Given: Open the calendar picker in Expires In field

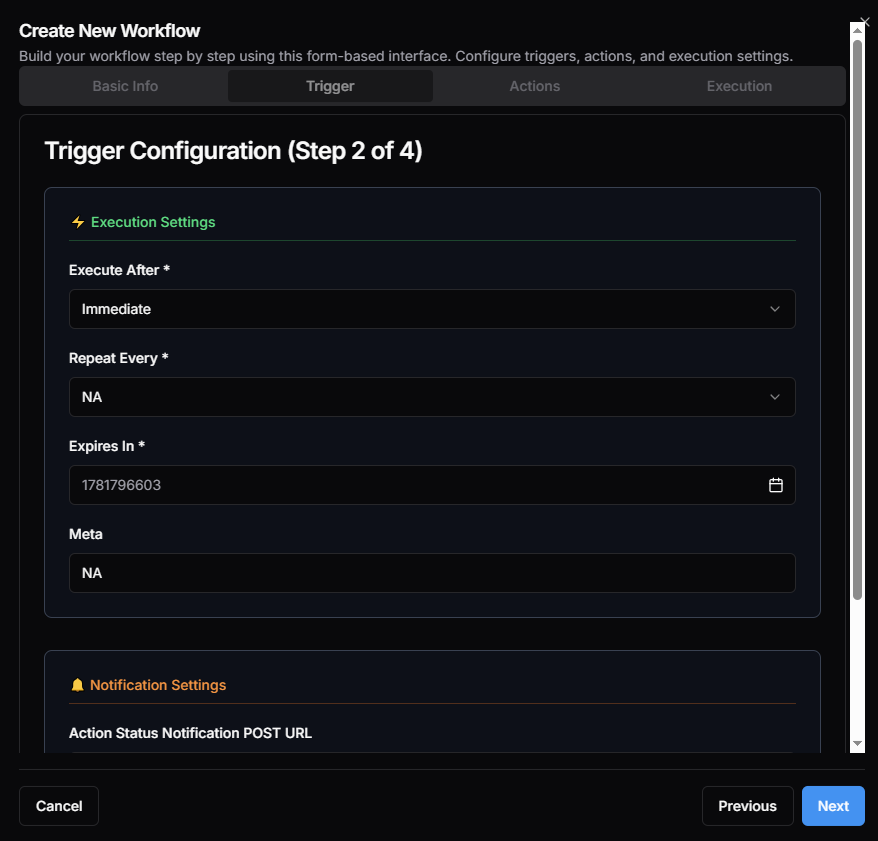Looking at the screenshot, I should click(775, 485).
